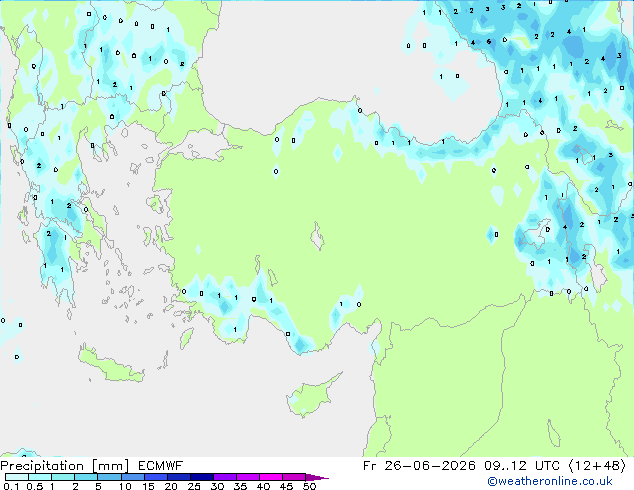Screen dimensions: 634x490
Task: Click the '10' legend scale label
Action: click(x=125, y=486)
